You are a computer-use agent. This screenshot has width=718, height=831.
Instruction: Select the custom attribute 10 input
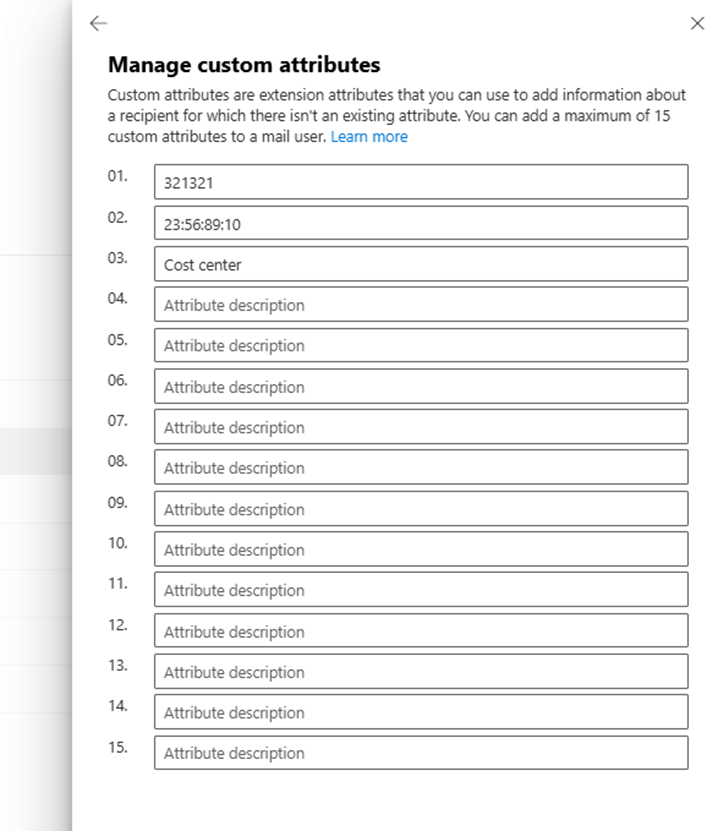(421, 550)
